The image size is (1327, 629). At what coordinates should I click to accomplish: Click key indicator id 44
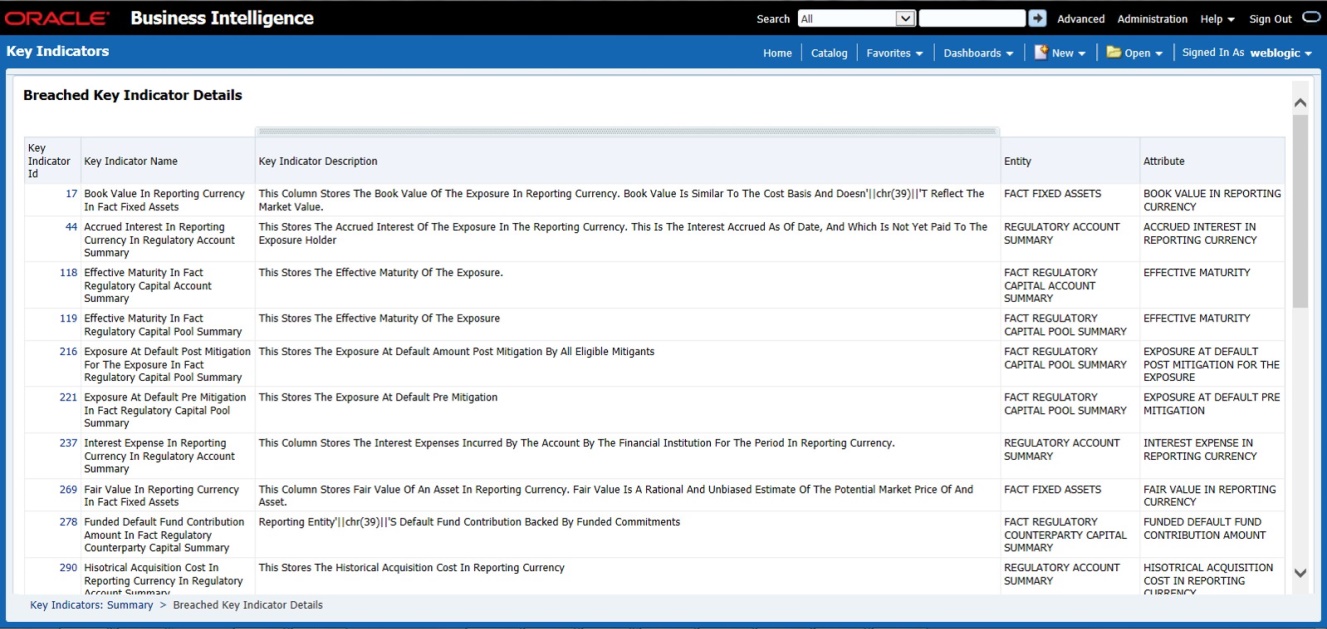(71, 227)
